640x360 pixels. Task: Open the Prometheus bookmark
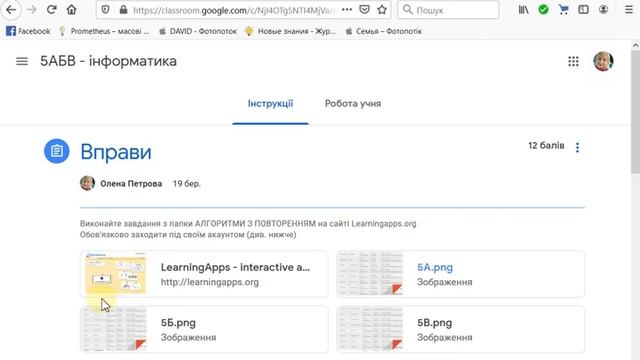[104, 31]
